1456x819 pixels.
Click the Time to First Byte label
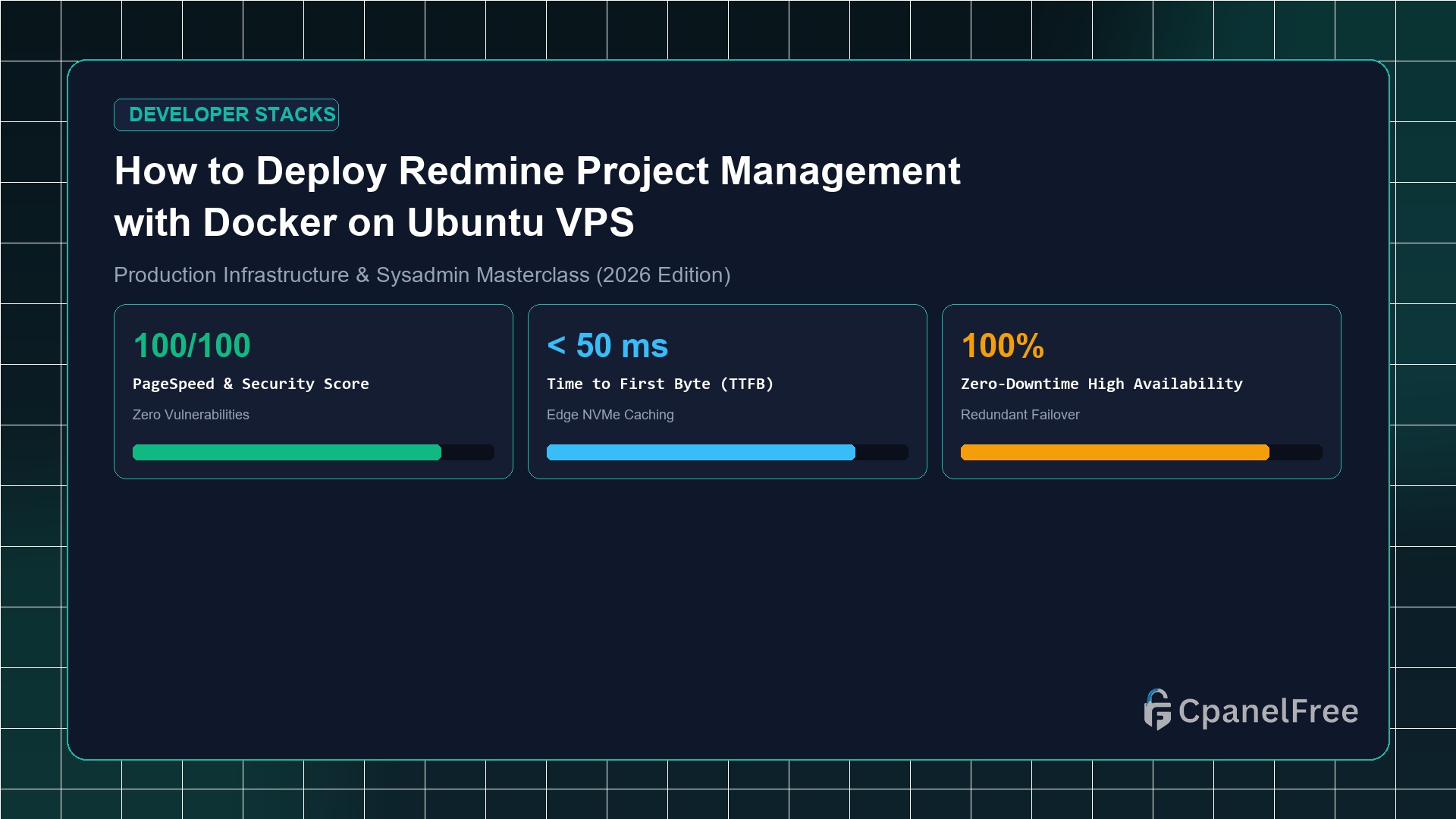[660, 384]
